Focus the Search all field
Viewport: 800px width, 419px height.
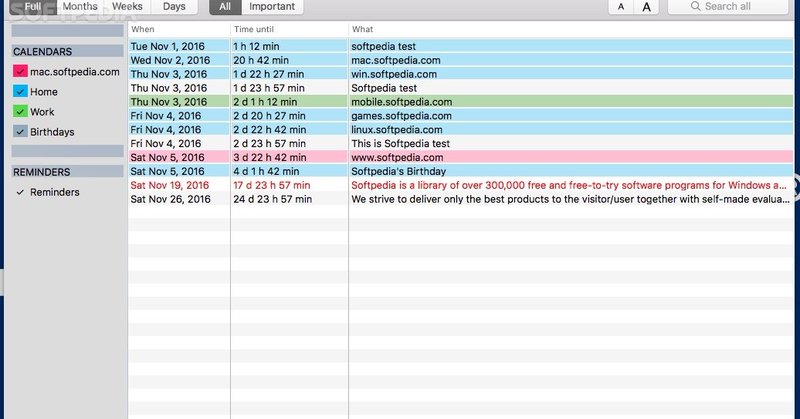[x=728, y=7]
